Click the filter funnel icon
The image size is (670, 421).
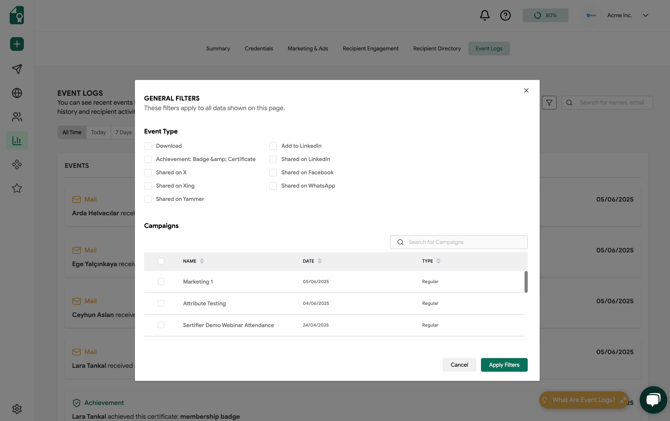(549, 102)
